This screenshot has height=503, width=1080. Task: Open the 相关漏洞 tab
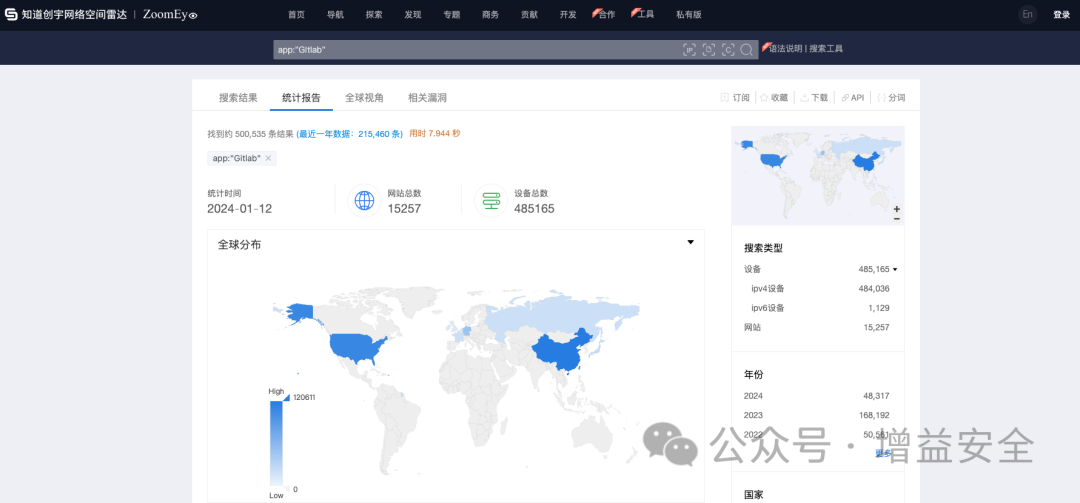pyautogui.click(x=427, y=98)
